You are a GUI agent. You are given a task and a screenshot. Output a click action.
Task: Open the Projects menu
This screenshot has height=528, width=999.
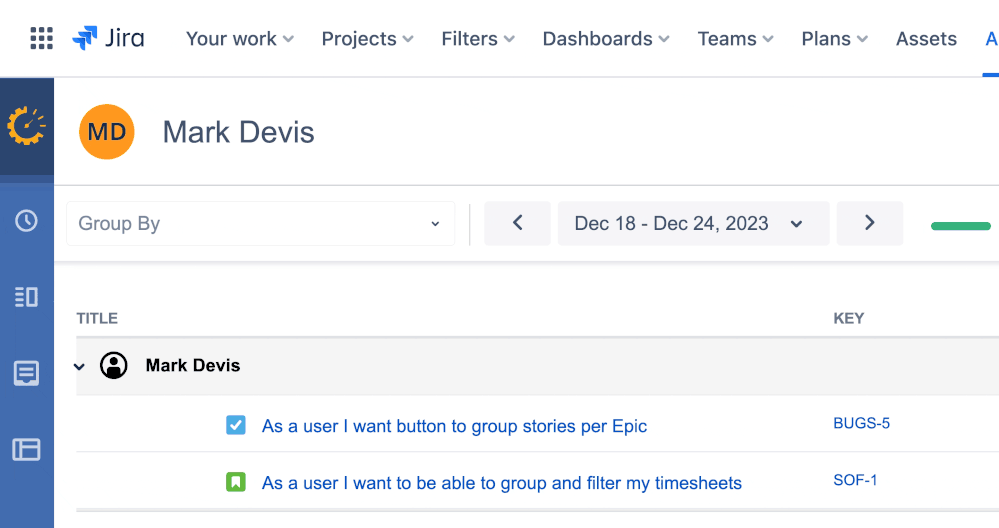pyautogui.click(x=367, y=39)
